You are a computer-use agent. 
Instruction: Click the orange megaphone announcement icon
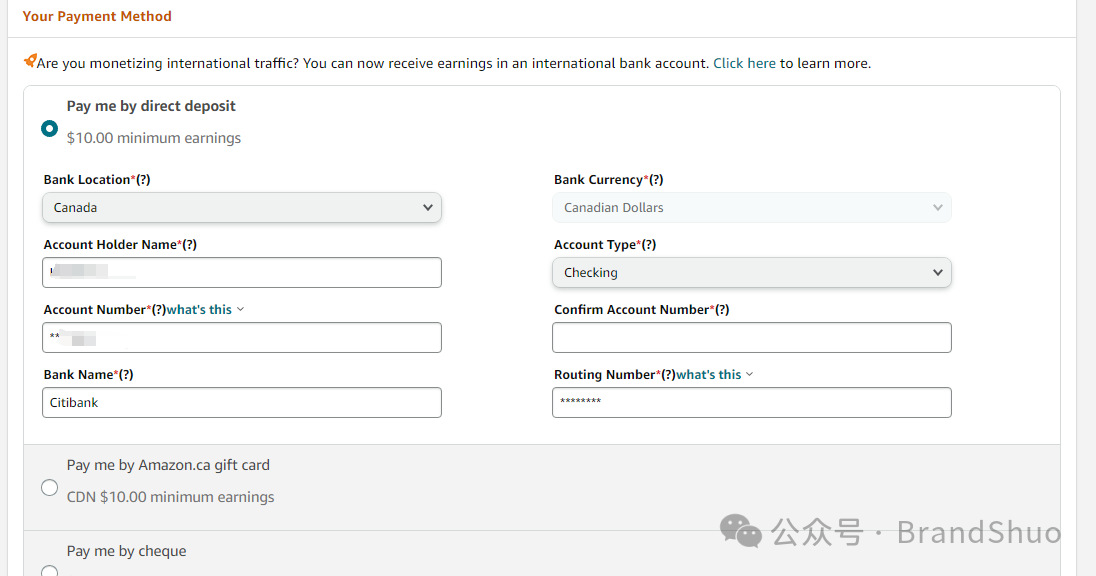(30, 62)
